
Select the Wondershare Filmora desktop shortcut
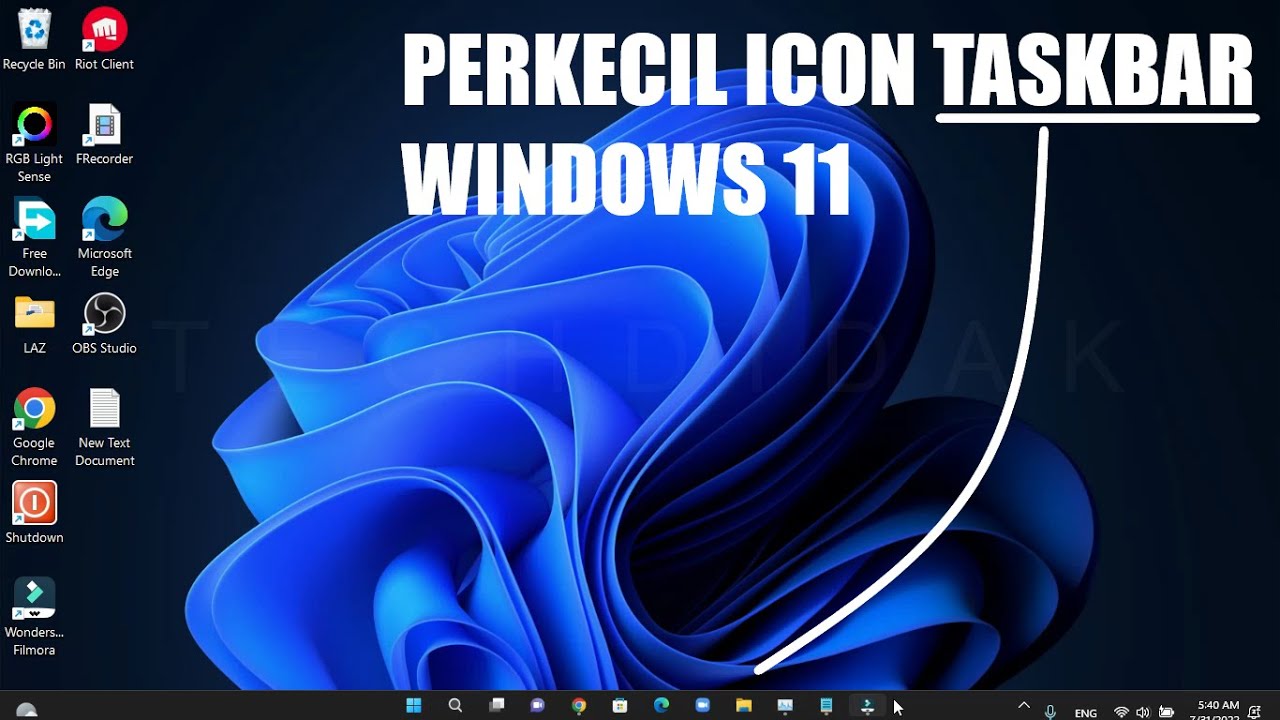(x=34, y=618)
